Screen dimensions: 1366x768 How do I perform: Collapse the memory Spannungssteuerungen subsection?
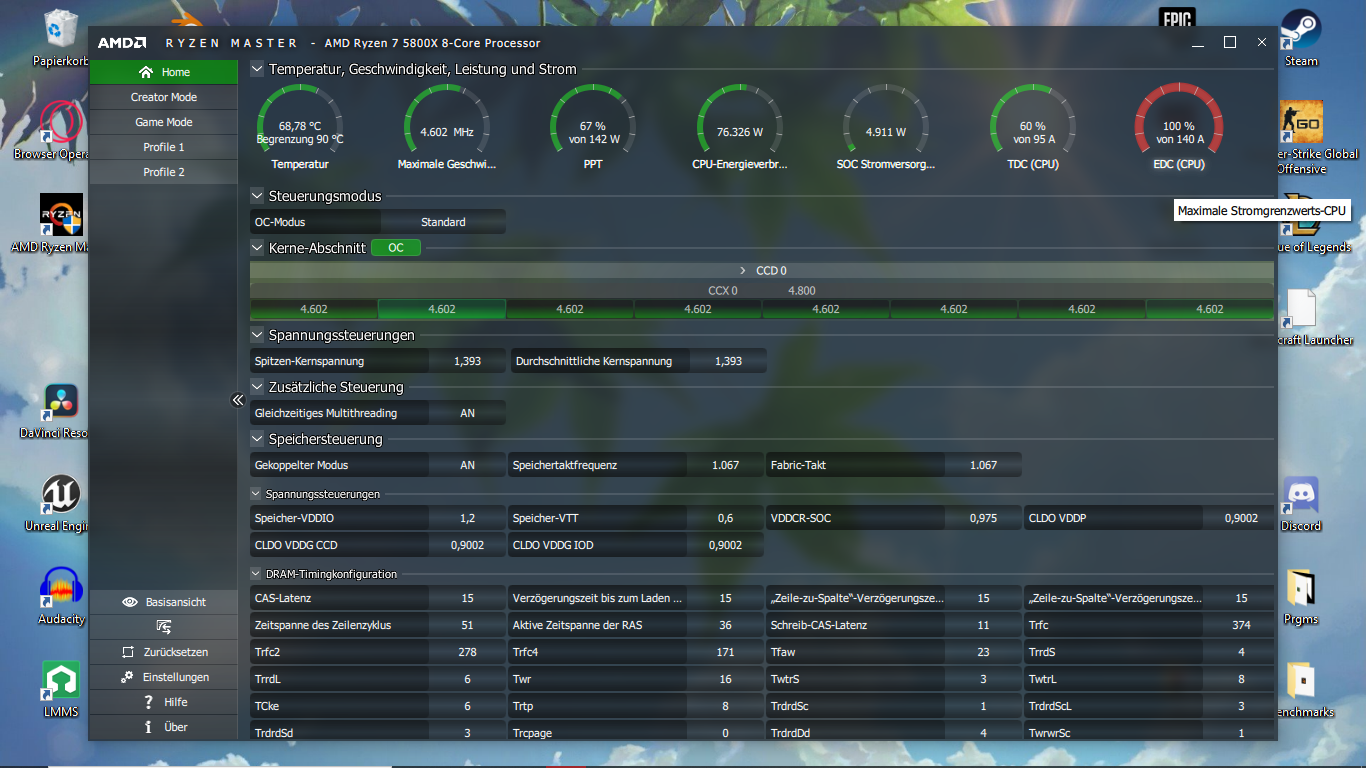click(256, 494)
